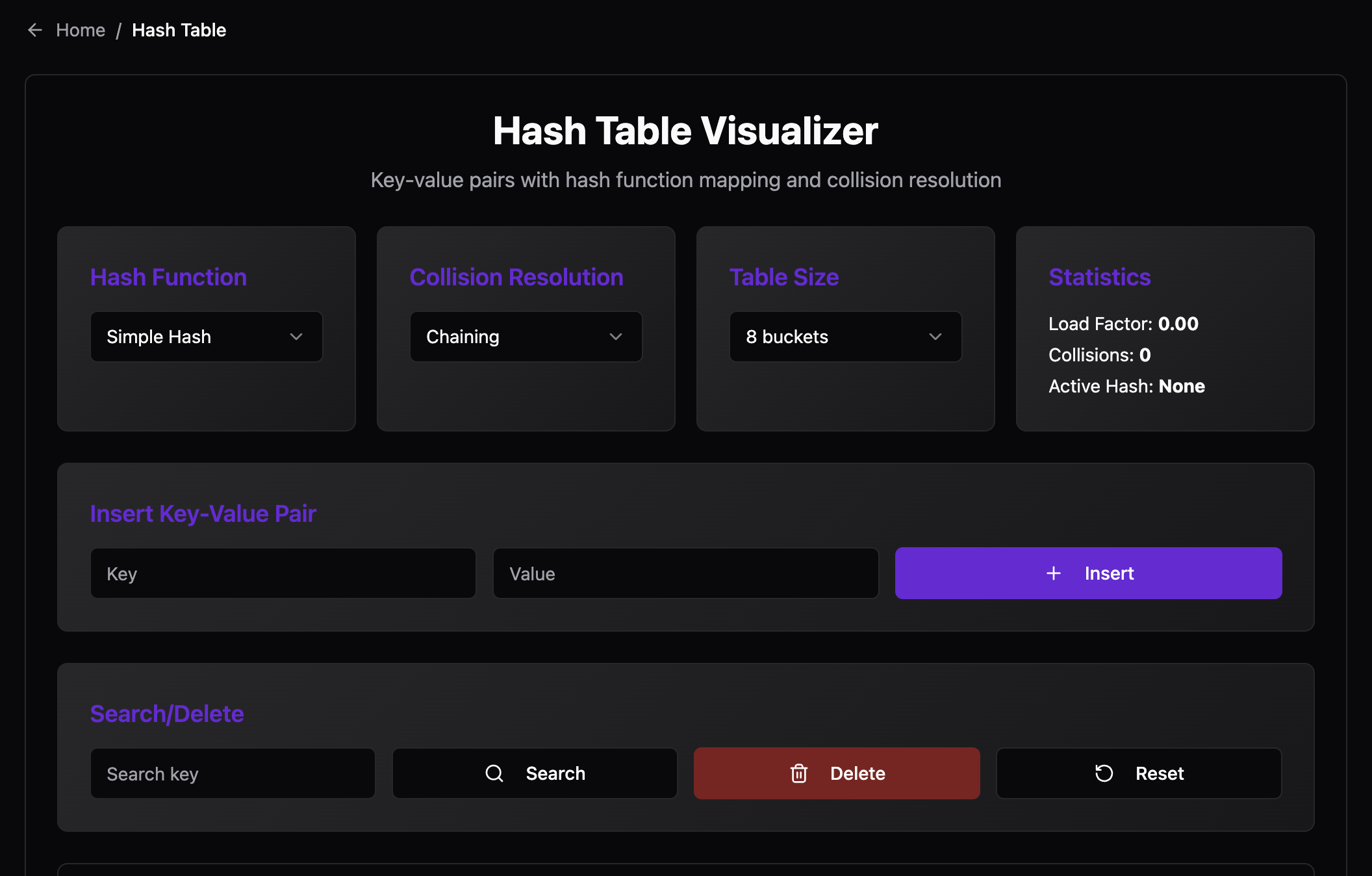This screenshot has width=1372, height=876.
Task: Click the trash can delete icon
Action: point(799,773)
